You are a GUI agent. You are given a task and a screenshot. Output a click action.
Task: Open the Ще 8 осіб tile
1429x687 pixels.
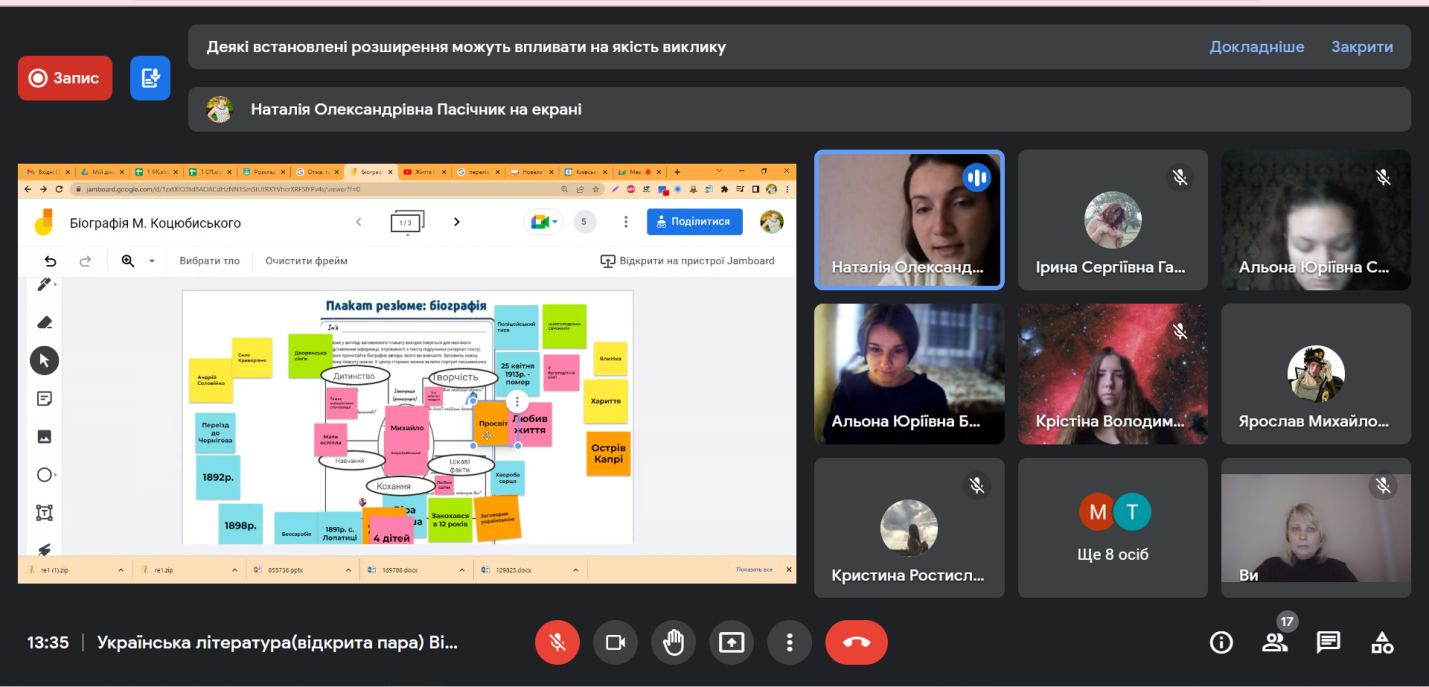1113,528
